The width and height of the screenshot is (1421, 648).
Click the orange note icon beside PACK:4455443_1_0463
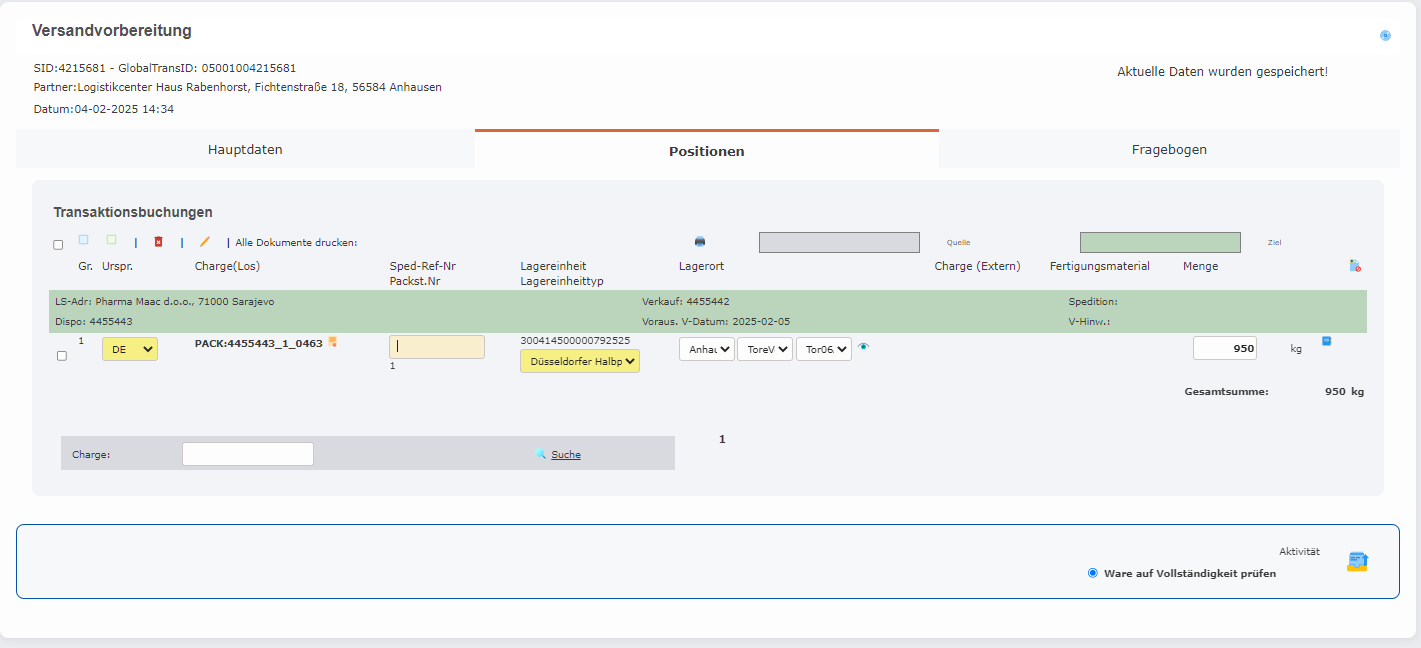coord(333,342)
